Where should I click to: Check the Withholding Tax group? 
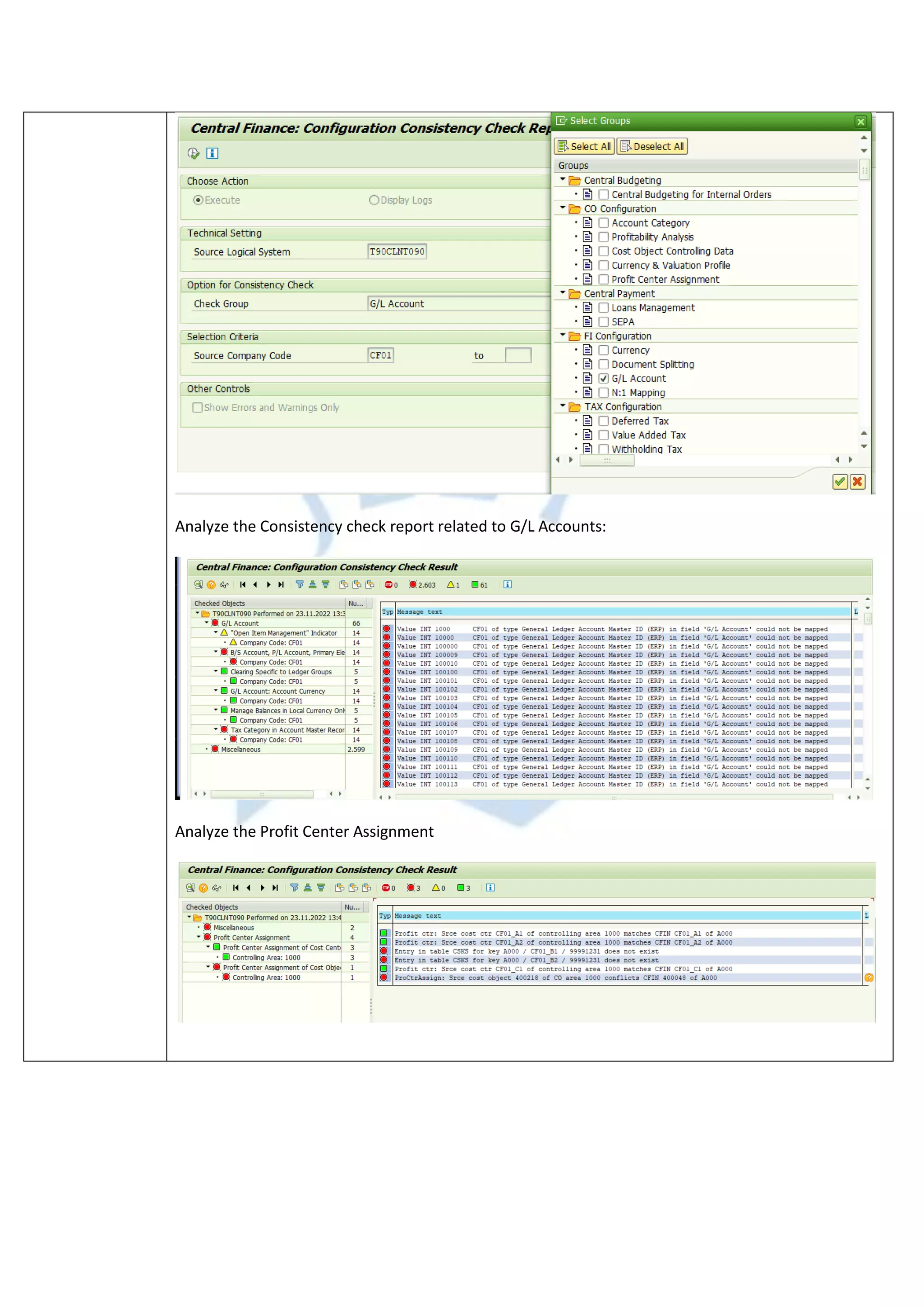click(x=604, y=449)
